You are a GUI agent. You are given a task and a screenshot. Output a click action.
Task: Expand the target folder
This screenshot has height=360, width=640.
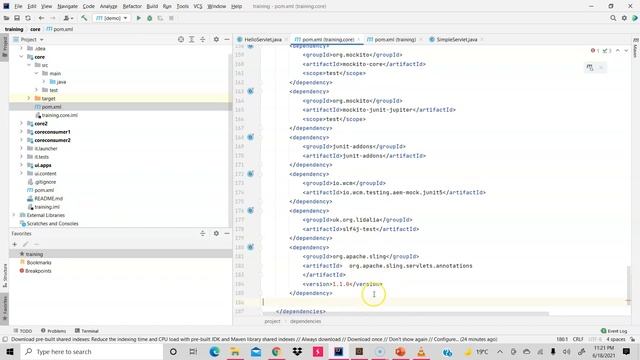pyautogui.click(x=29, y=98)
